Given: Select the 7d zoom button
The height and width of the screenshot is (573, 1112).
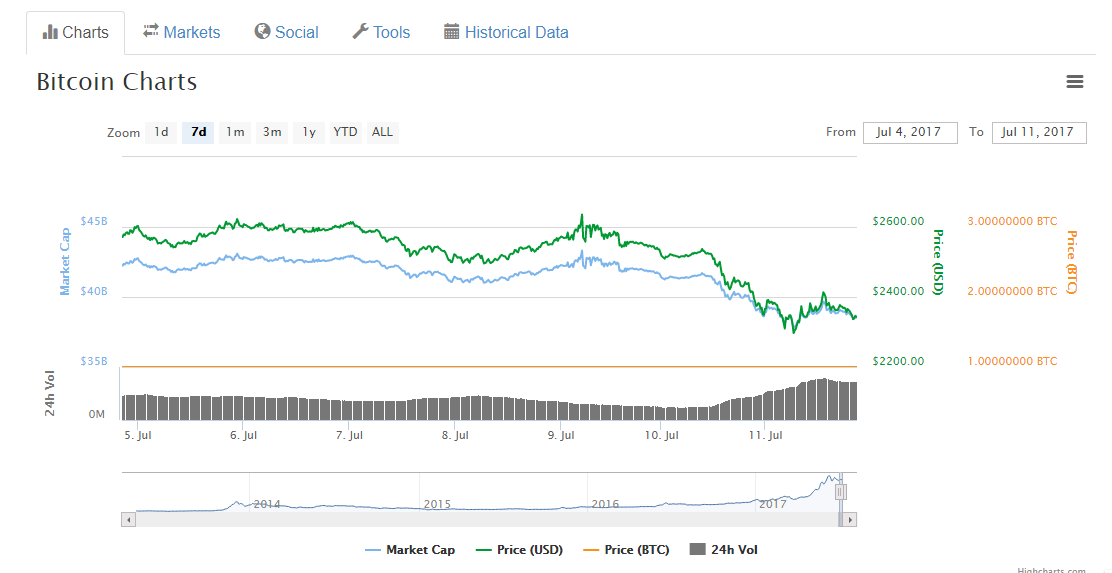Looking at the screenshot, I should [x=199, y=133].
